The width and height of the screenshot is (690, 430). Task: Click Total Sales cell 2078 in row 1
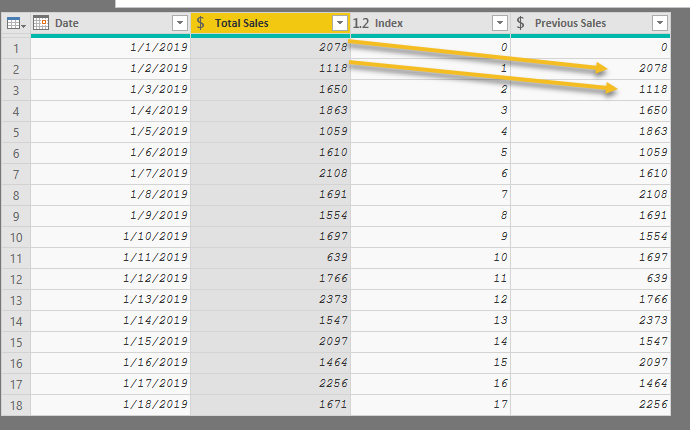click(271, 48)
